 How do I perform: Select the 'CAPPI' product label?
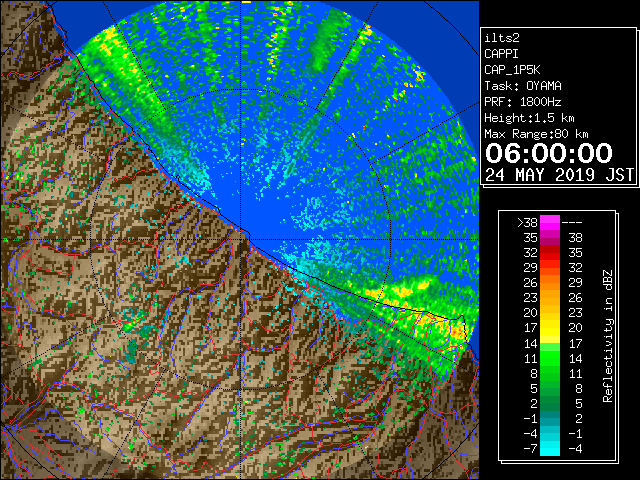click(x=501, y=54)
